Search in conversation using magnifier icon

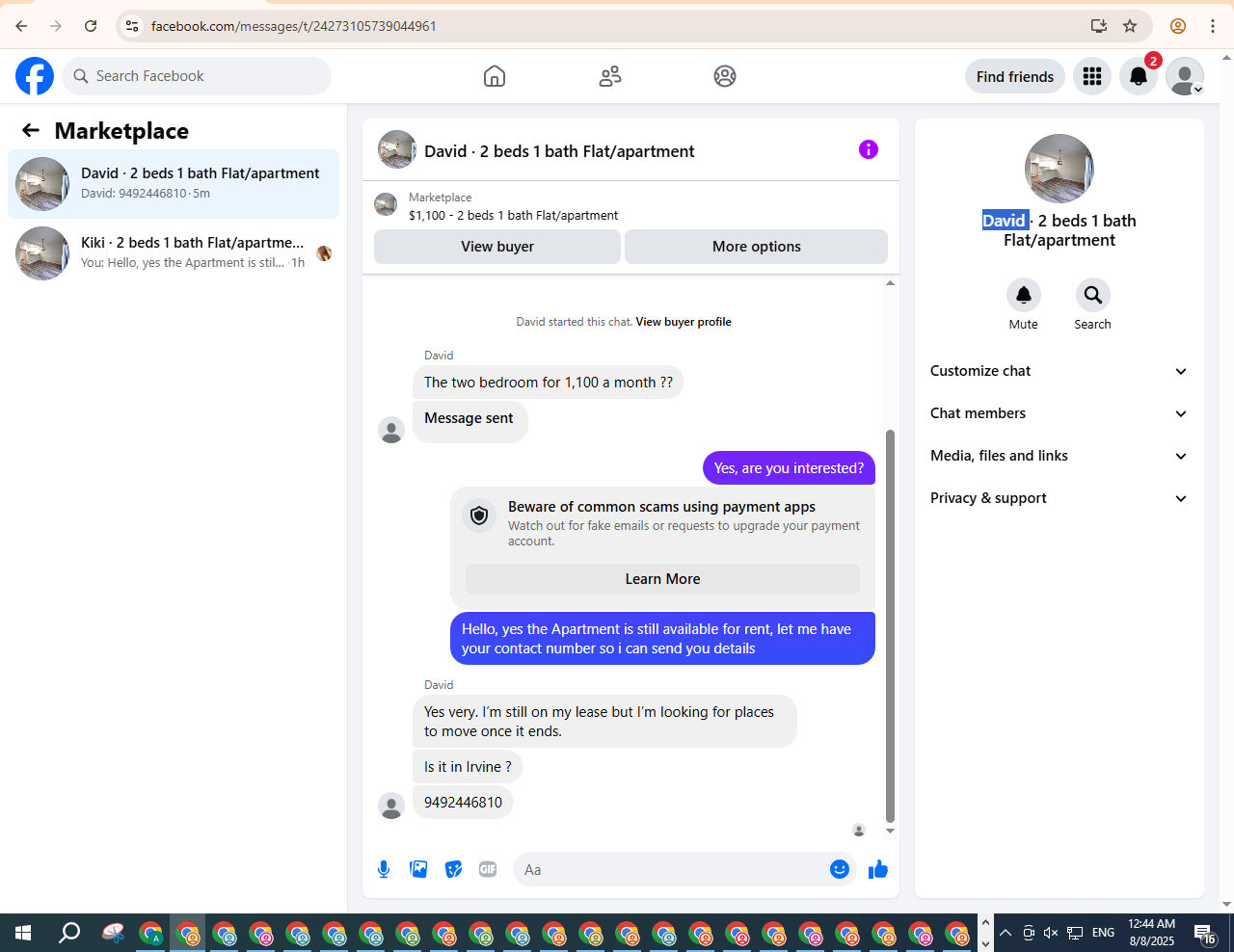[x=1093, y=295]
